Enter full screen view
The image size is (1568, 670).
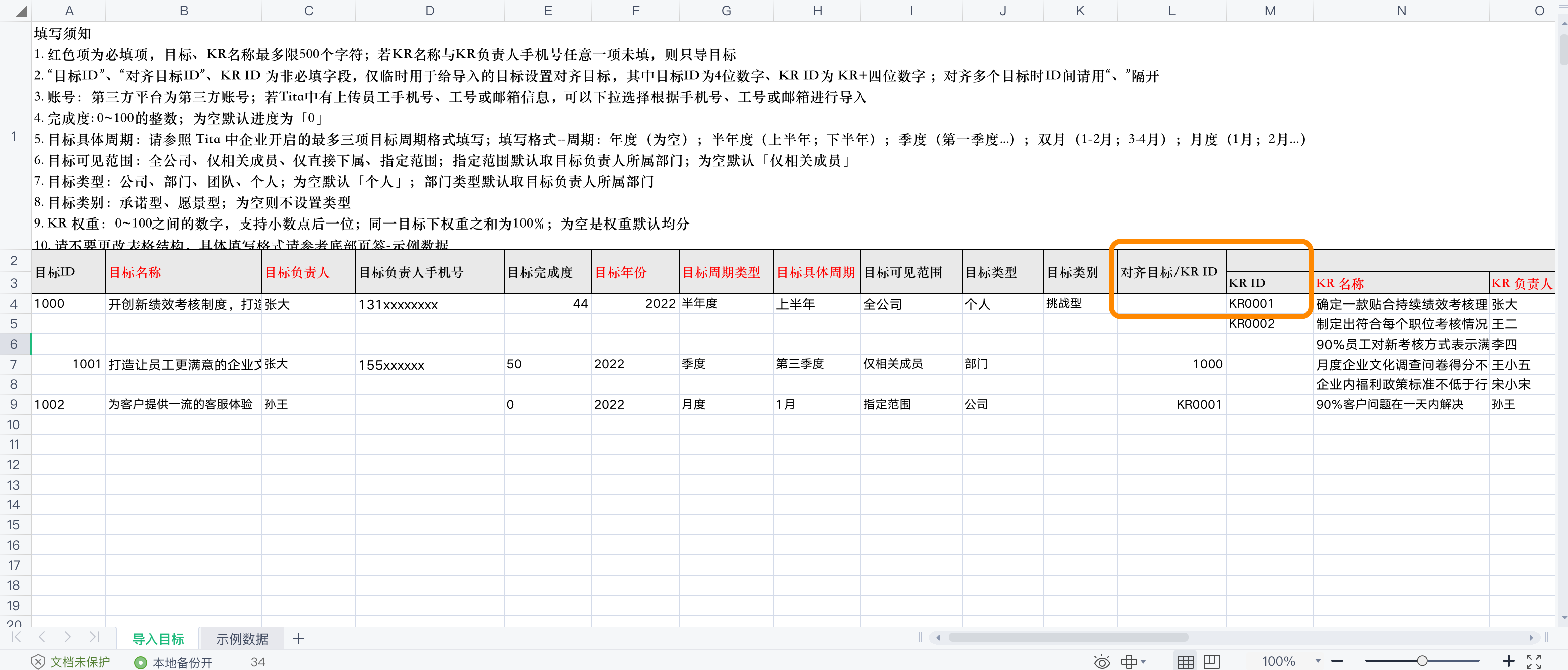[1534, 661]
